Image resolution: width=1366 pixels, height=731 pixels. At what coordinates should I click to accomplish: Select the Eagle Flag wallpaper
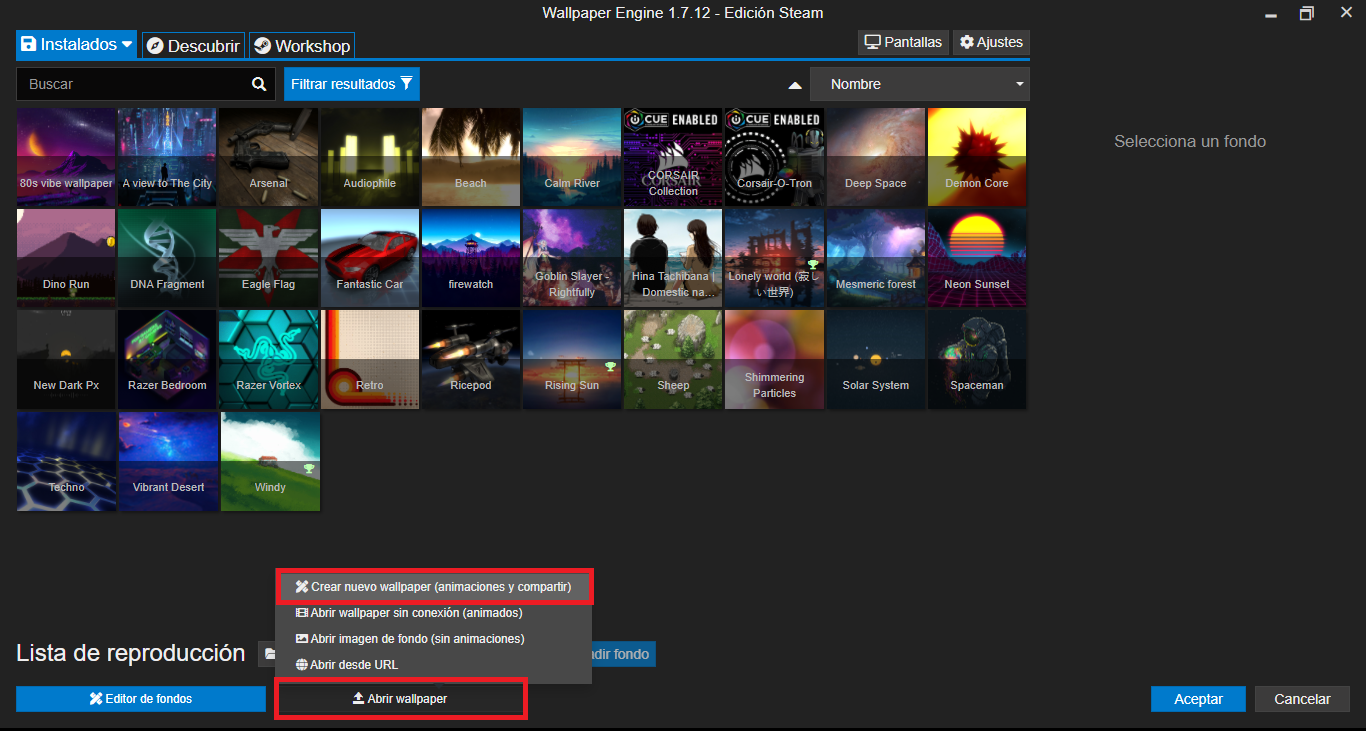[x=269, y=259]
